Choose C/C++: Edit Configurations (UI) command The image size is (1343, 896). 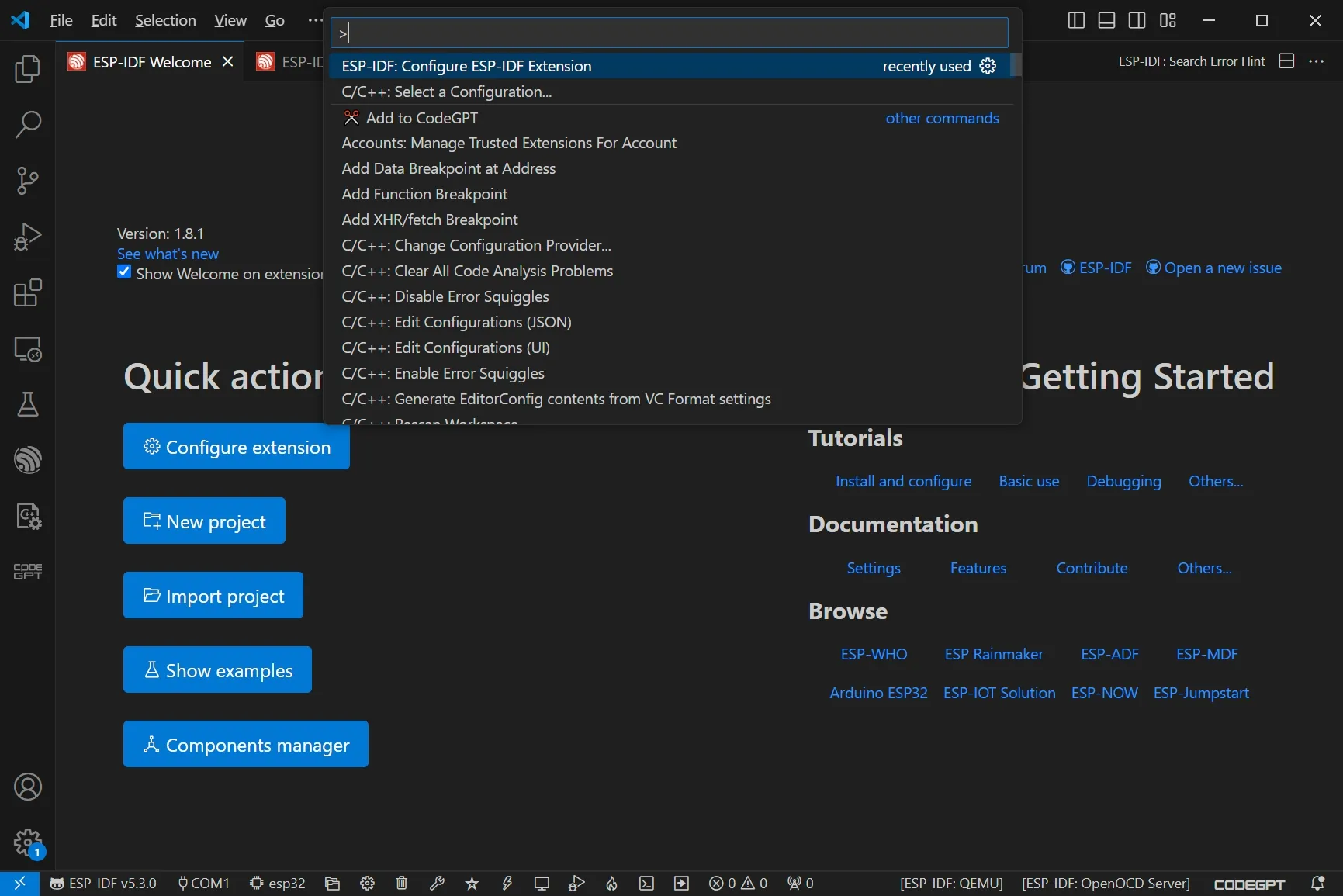(x=445, y=348)
